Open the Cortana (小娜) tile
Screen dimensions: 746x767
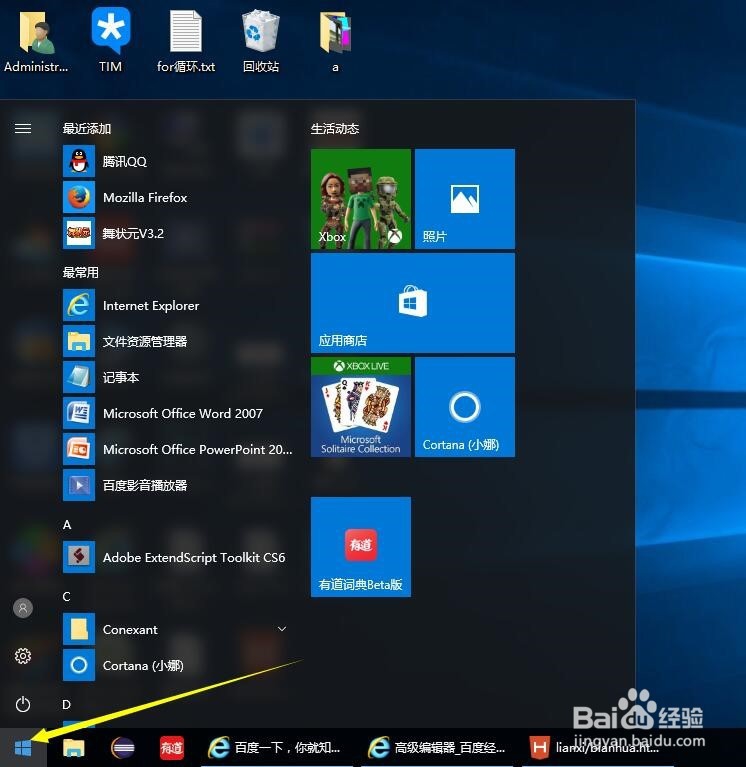tap(465, 407)
